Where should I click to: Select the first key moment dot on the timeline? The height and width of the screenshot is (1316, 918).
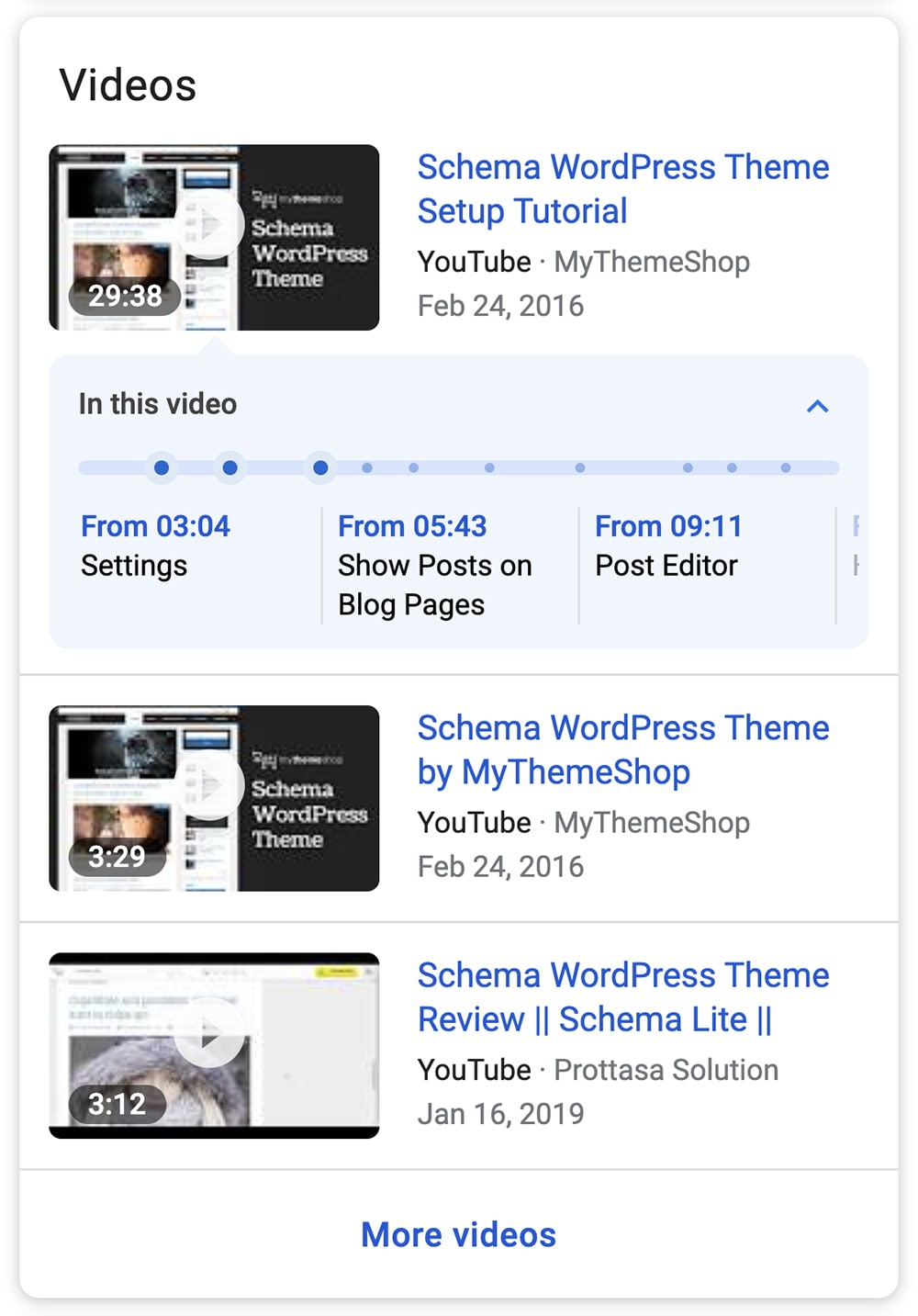(162, 467)
